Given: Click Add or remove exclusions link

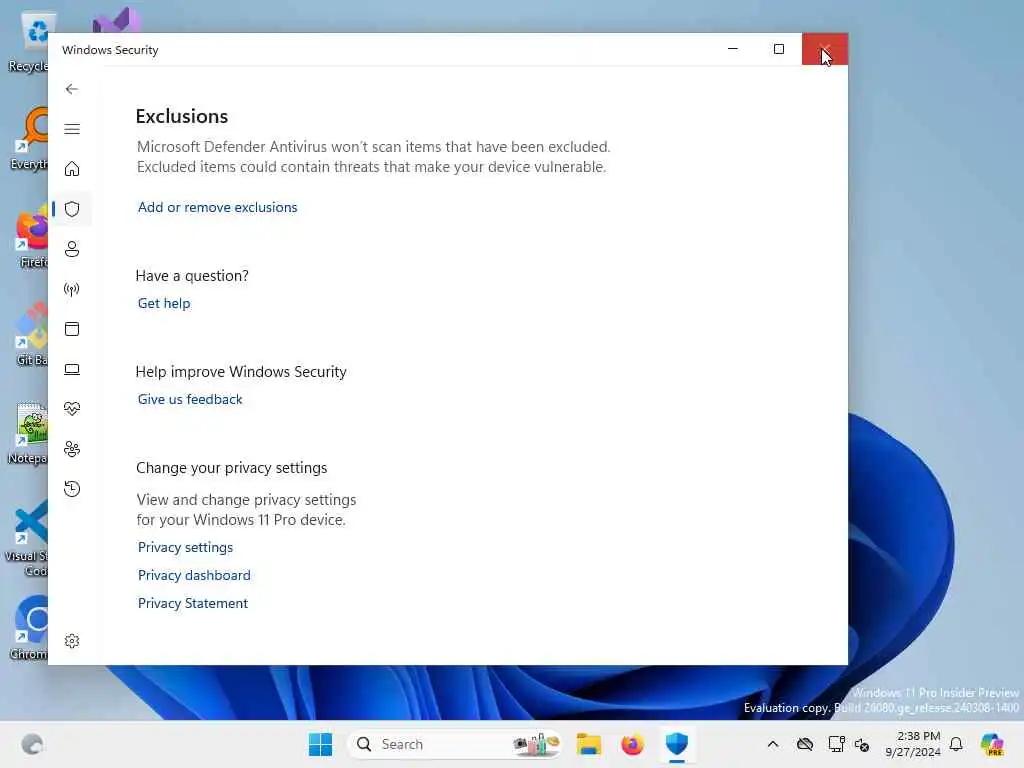Looking at the screenshot, I should tap(217, 207).
